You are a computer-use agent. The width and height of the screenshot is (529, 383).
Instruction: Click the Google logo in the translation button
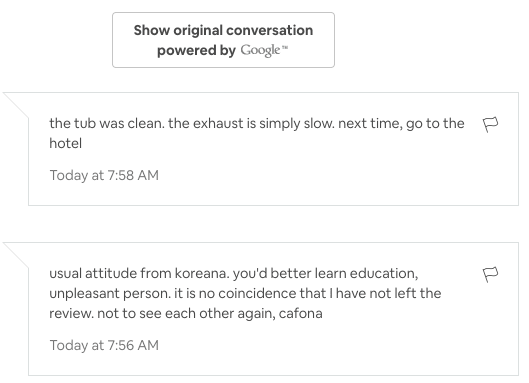(260, 50)
